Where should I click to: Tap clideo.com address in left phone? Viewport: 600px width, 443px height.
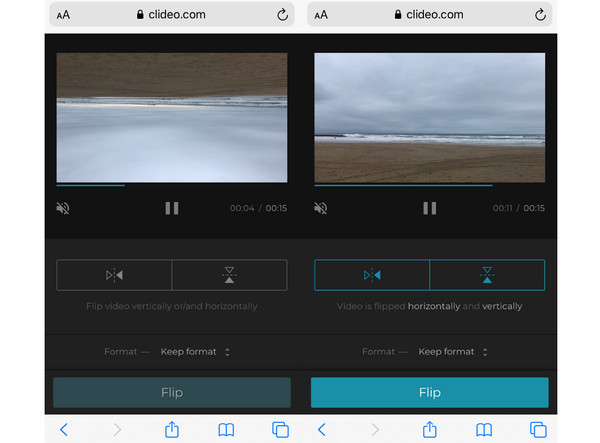[x=171, y=15]
